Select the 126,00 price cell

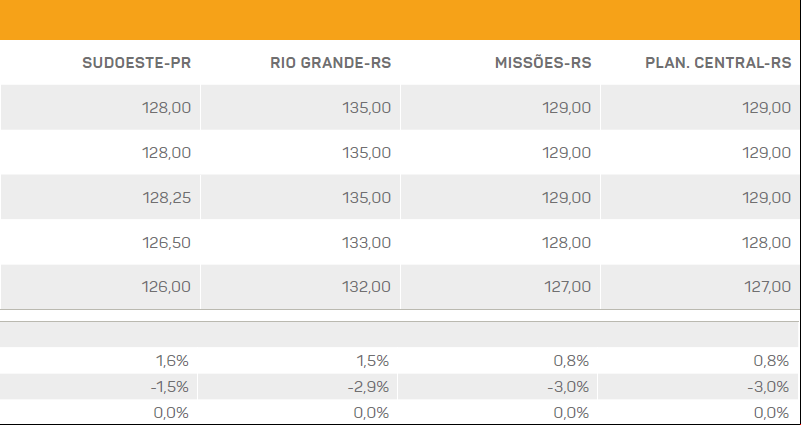click(x=101, y=287)
